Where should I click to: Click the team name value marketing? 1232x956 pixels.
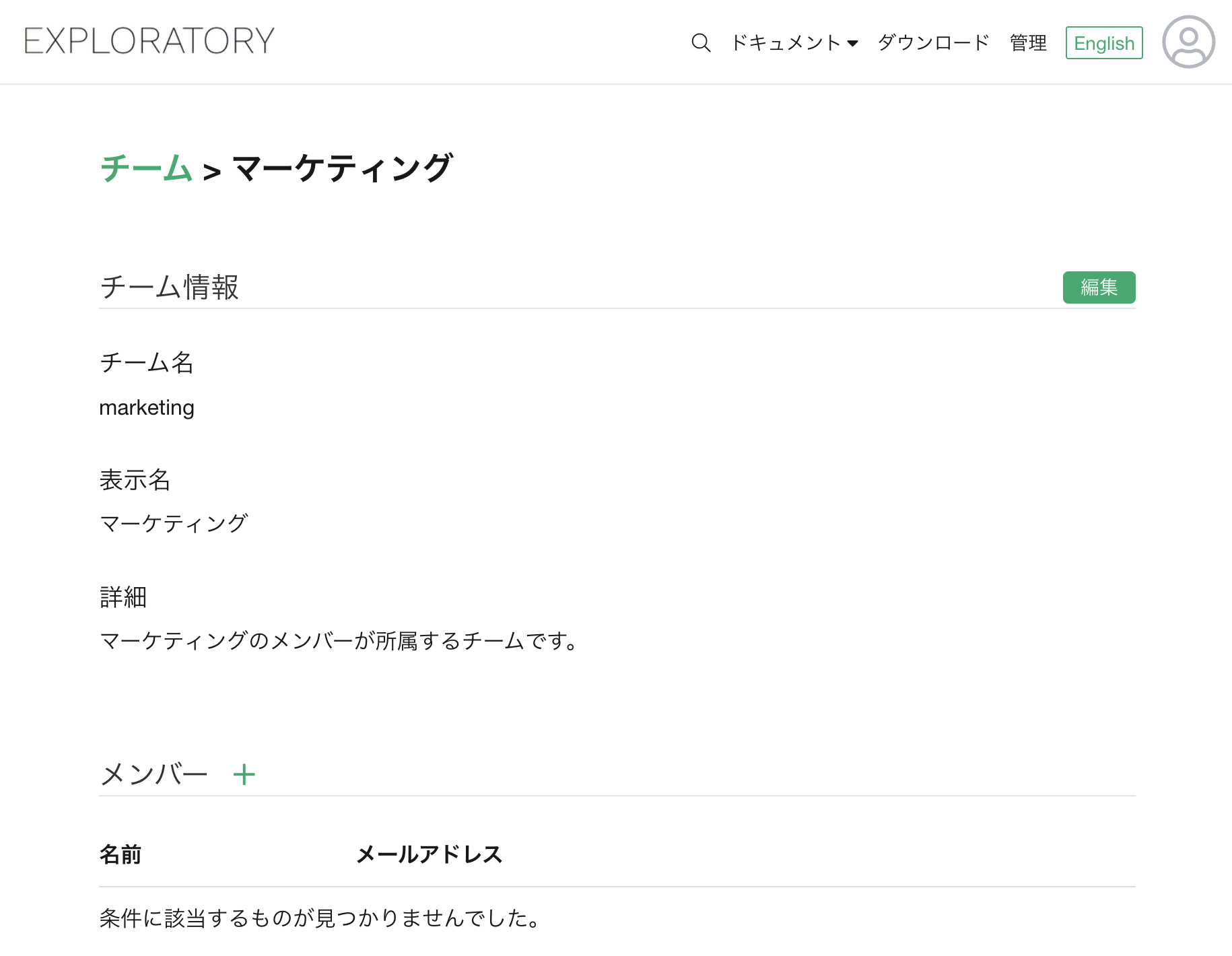[147, 407]
